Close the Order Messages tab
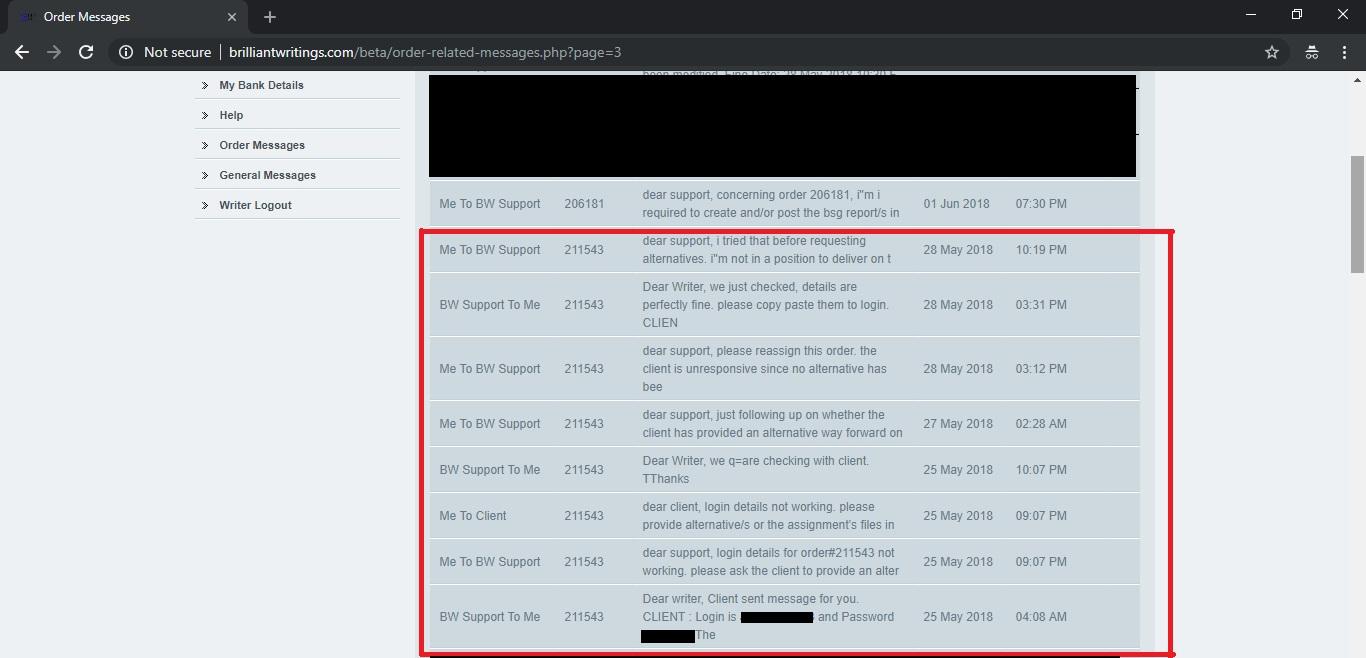Screen dimensions: 1366x658 pyautogui.click(x=232, y=17)
